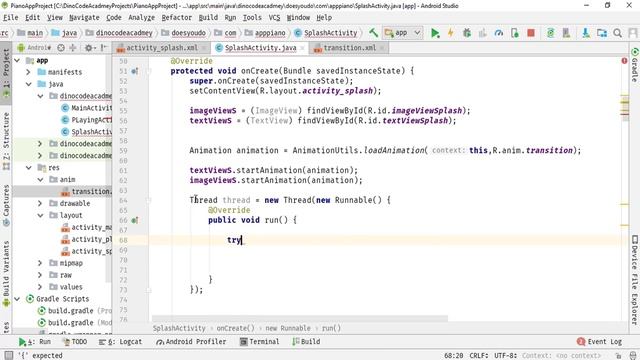Switch to the transition.xml editor tab

click(349, 48)
